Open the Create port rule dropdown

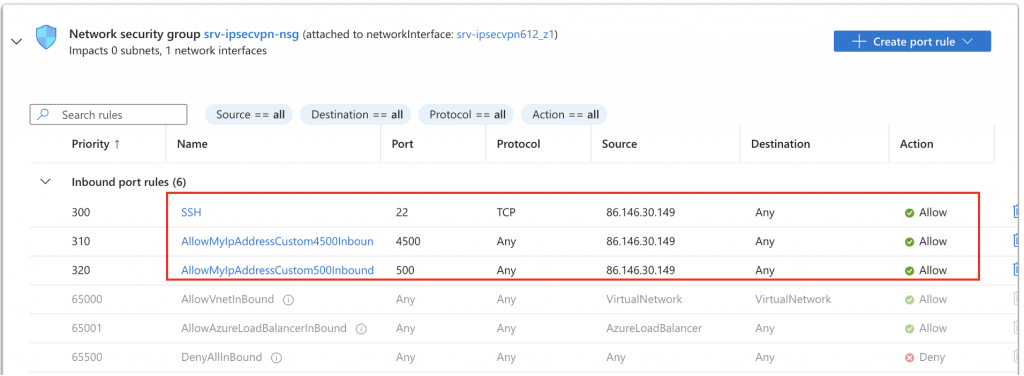pyautogui.click(x=912, y=42)
